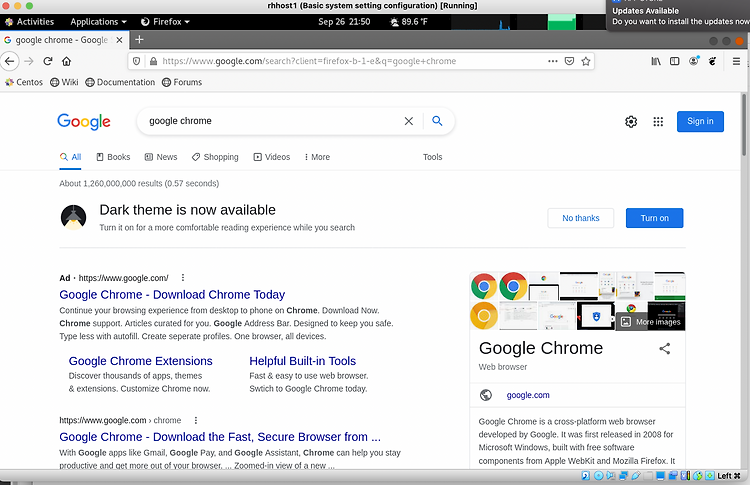This screenshot has height=485, width=750.
Task: Open Download the Fast, Secure Browser result
Action: pyautogui.click(x=220, y=437)
